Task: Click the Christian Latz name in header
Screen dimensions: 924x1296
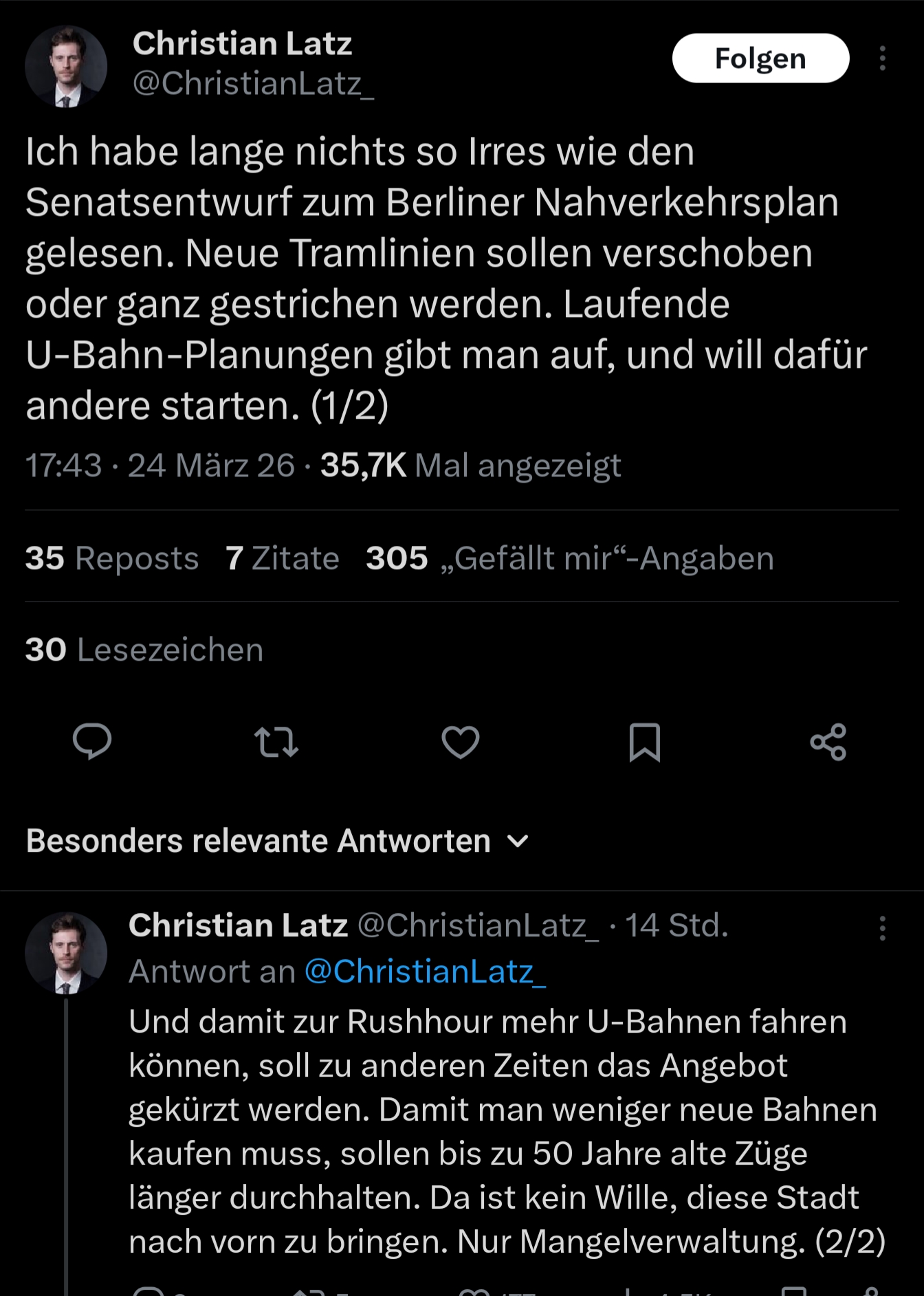Action: (x=242, y=43)
